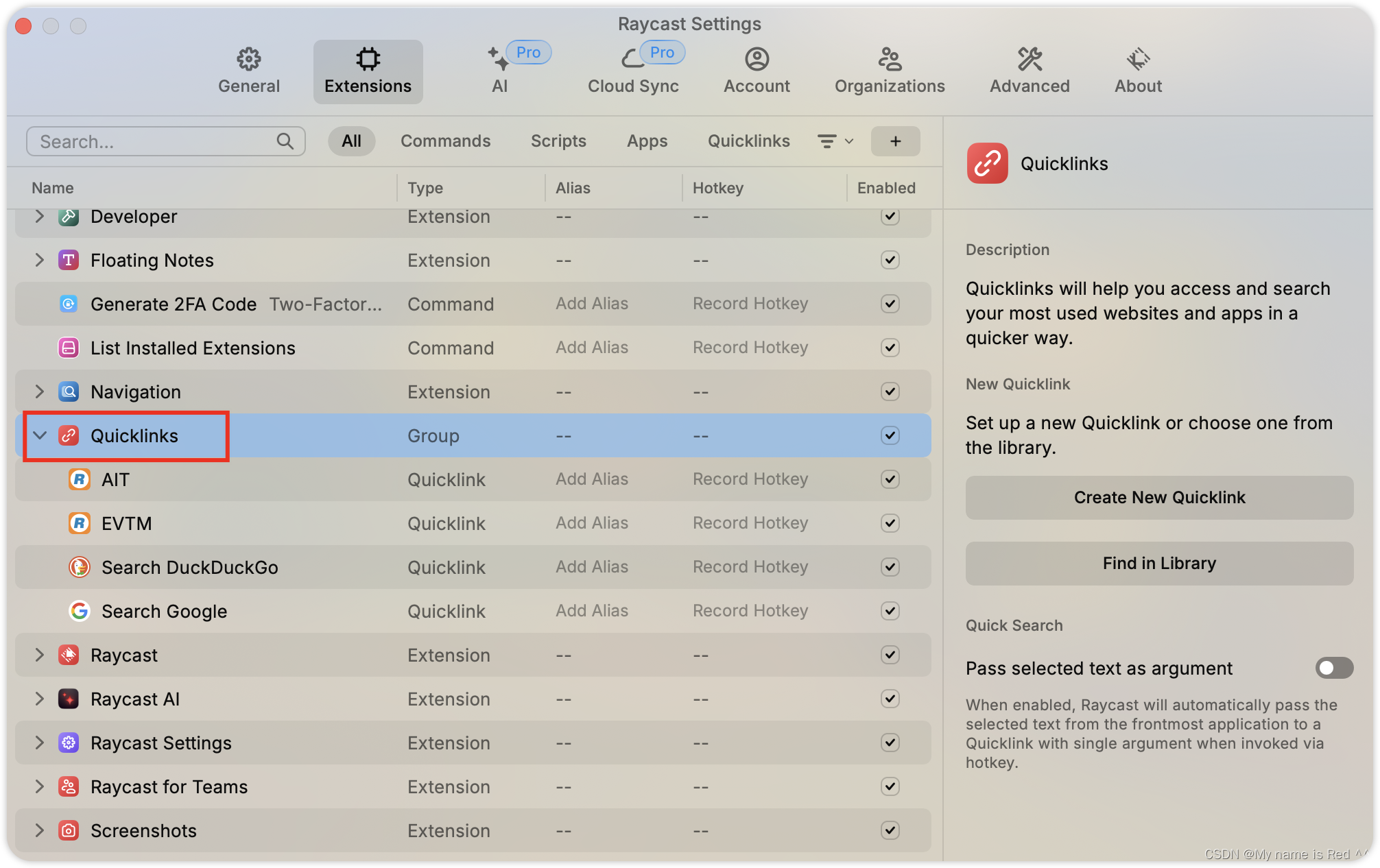Viewport: 1380px width, 868px height.
Task: Enable Pass selected text as argument toggle
Action: (1333, 668)
